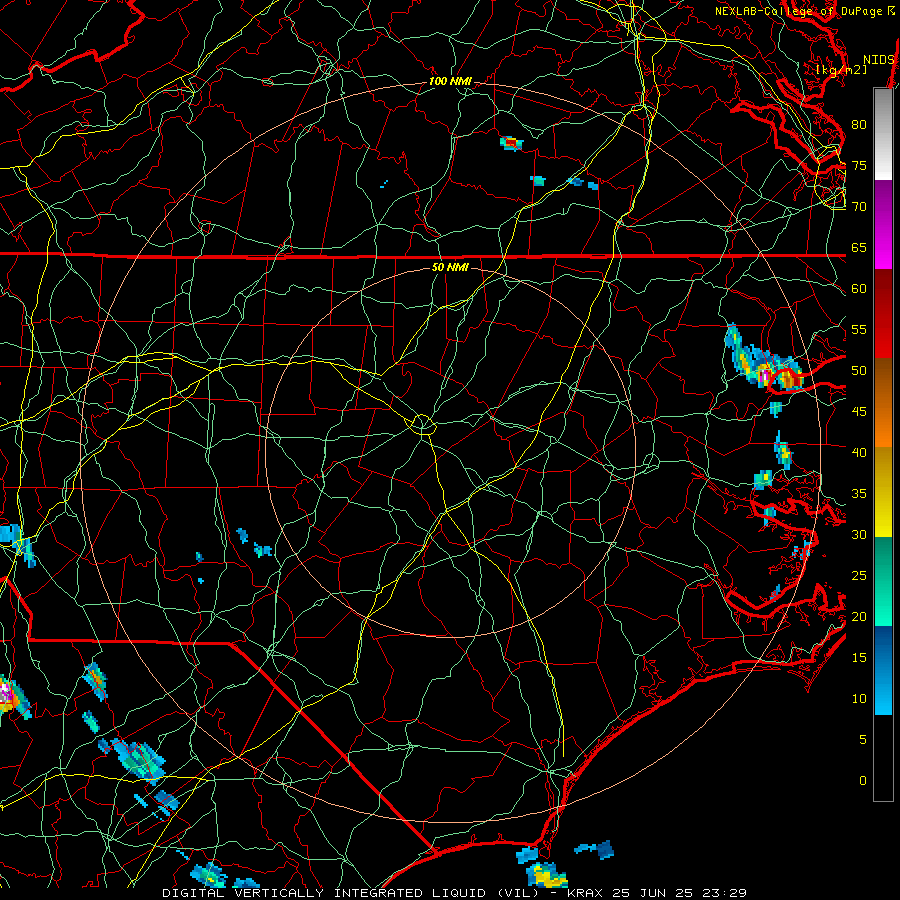Click the NEXLAB-College of DuPage label
Image resolution: width=900 pixels, height=900 pixels.
[798, 11]
